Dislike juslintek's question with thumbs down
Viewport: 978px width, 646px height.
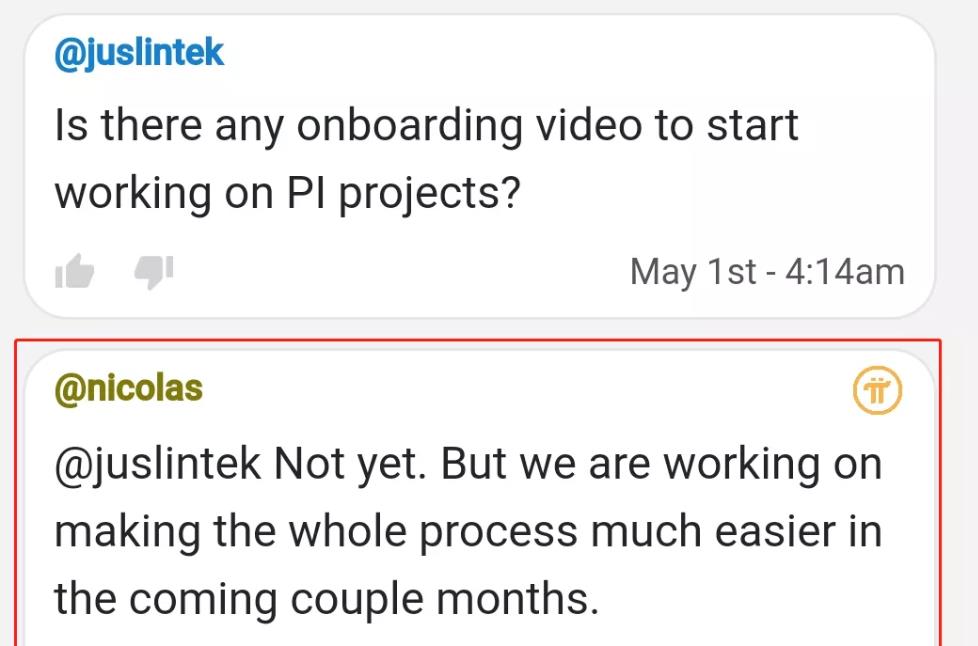click(x=153, y=272)
